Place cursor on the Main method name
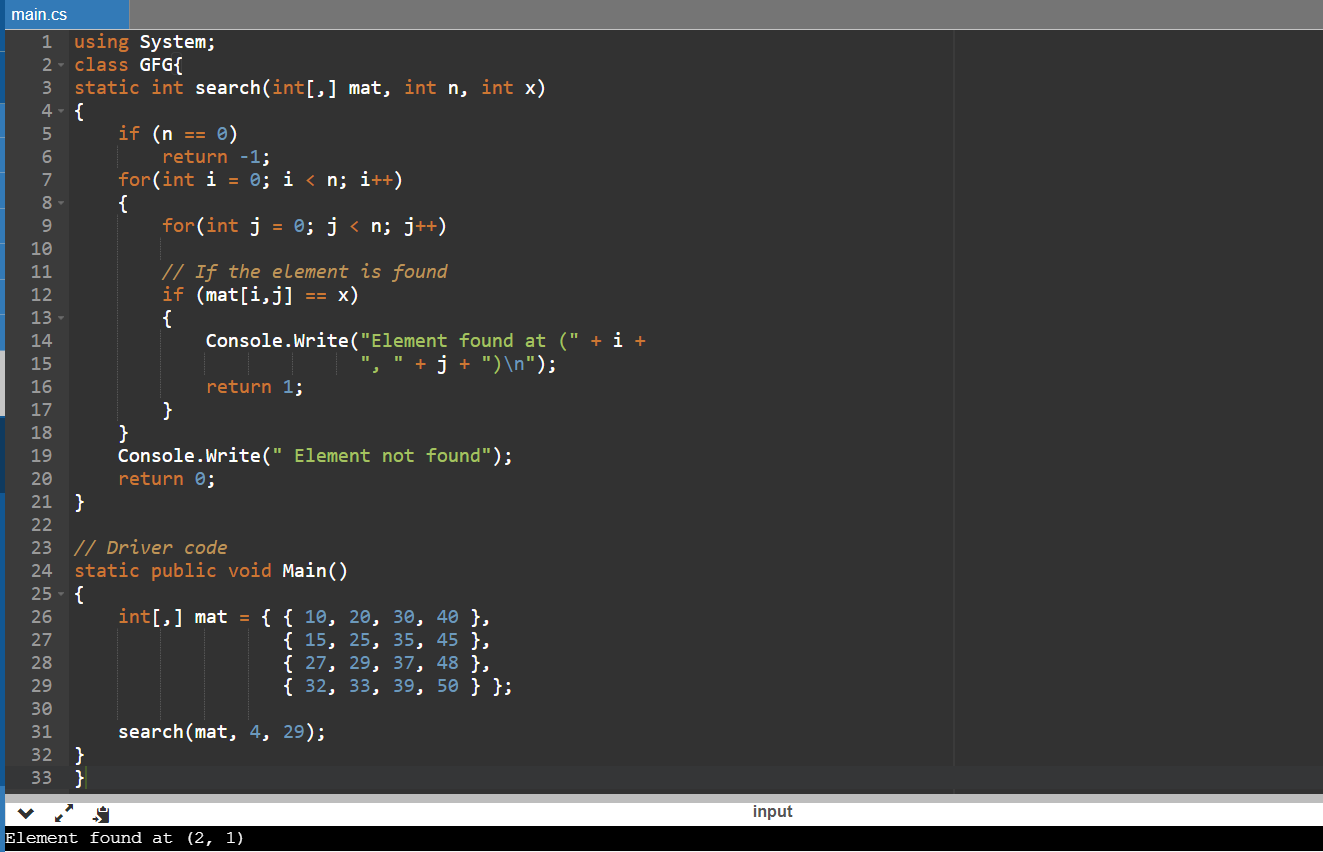Screen dimensions: 1323x852 coord(303,571)
